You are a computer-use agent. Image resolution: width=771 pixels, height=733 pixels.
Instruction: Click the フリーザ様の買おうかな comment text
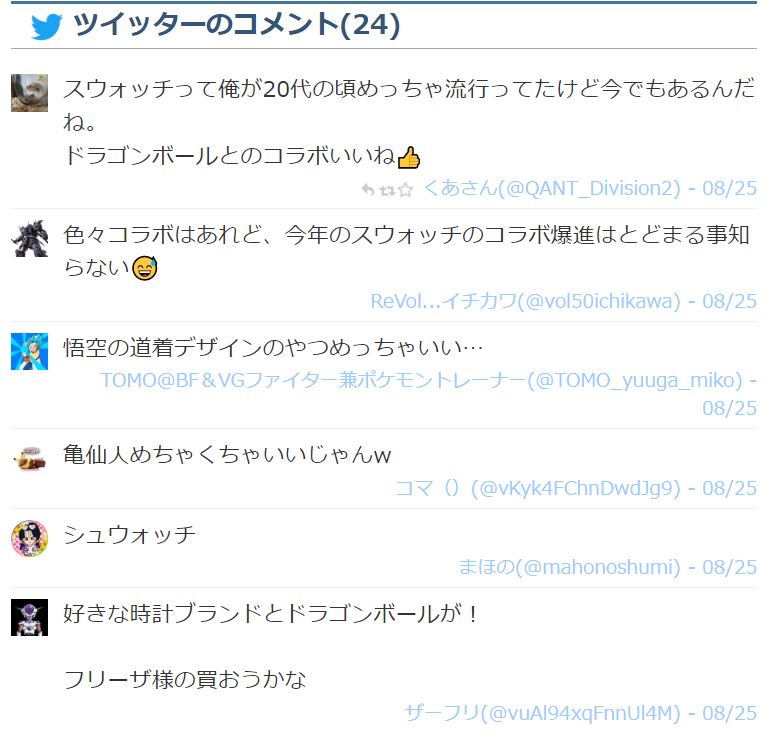pyautogui.click(x=185, y=680)
